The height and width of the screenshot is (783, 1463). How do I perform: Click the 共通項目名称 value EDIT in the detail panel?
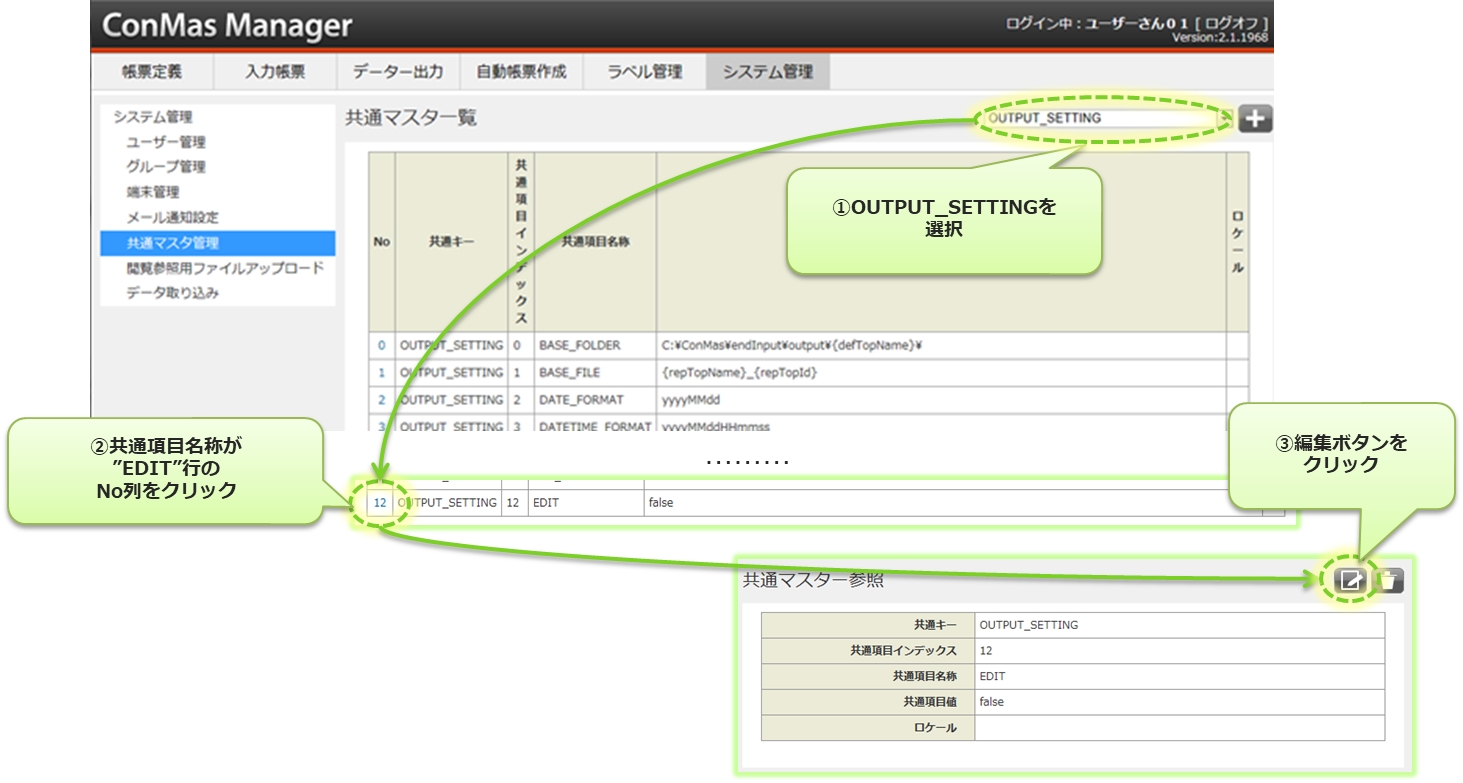(1179, 677)
